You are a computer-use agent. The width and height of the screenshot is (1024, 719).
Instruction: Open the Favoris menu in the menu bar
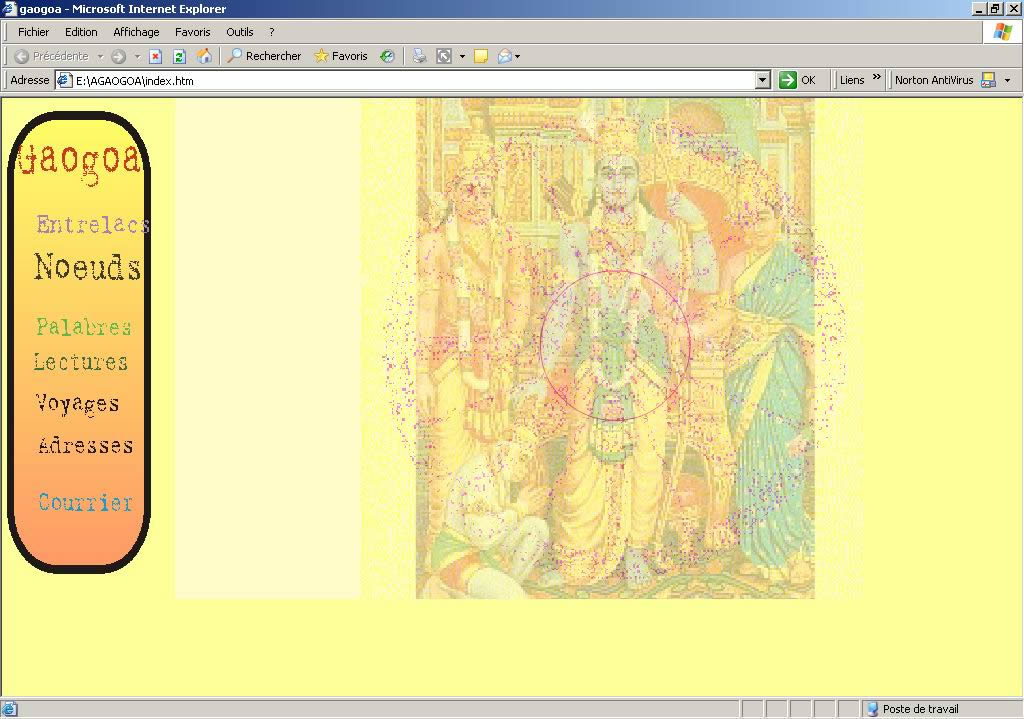click(193, 32)
